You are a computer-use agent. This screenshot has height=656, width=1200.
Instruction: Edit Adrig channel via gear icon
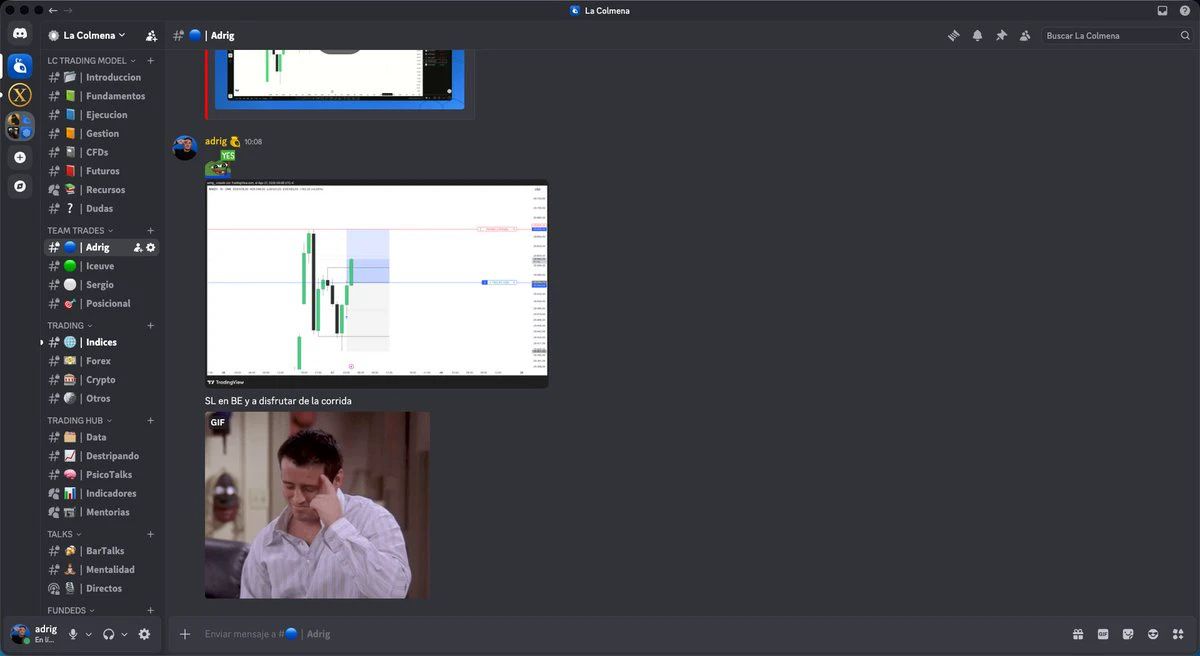[x=151, y=247]
